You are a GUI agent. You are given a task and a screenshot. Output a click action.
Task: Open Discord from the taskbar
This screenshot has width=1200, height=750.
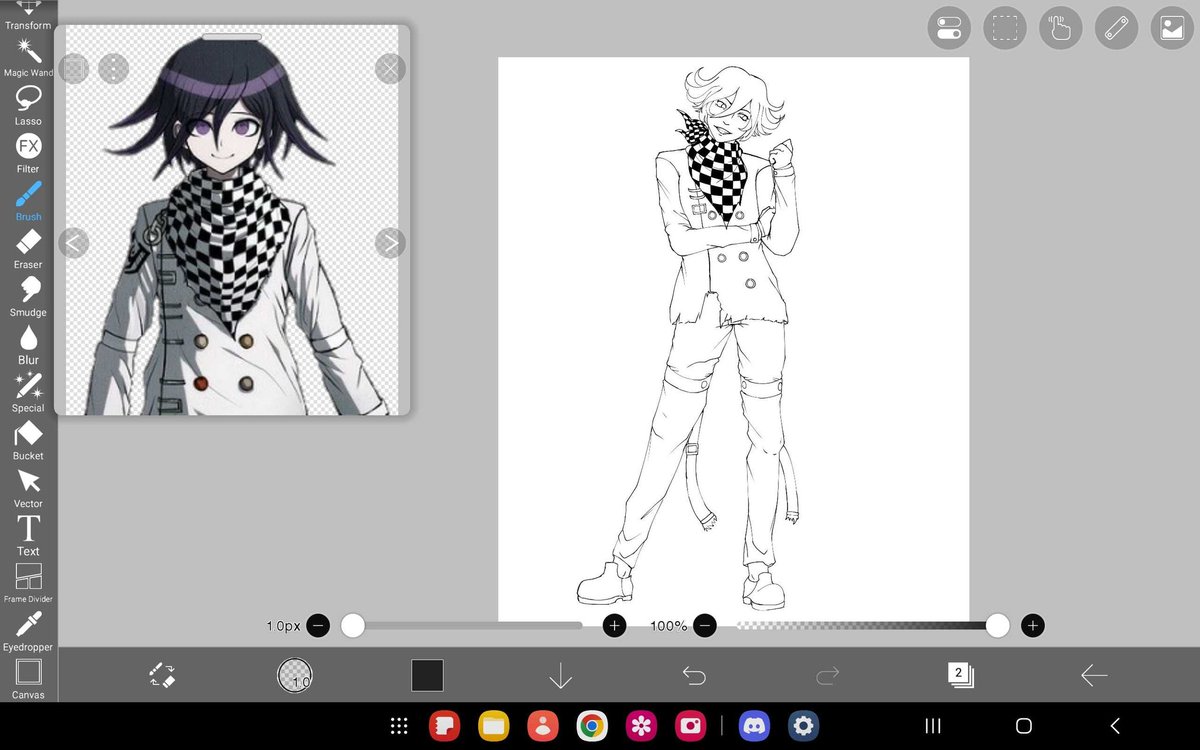(x=753, y=726)
